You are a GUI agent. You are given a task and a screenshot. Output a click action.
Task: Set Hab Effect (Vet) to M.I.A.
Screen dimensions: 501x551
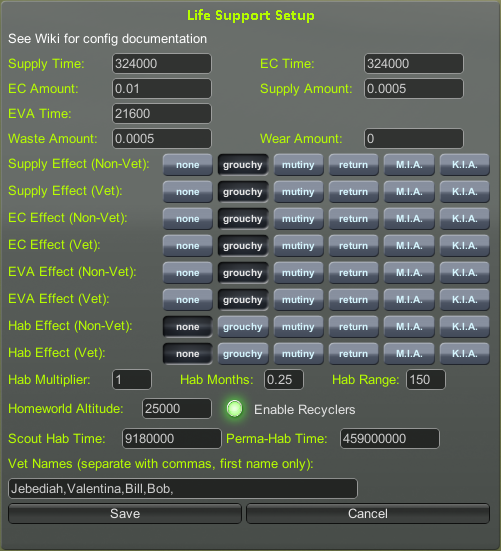coord(409,354)
